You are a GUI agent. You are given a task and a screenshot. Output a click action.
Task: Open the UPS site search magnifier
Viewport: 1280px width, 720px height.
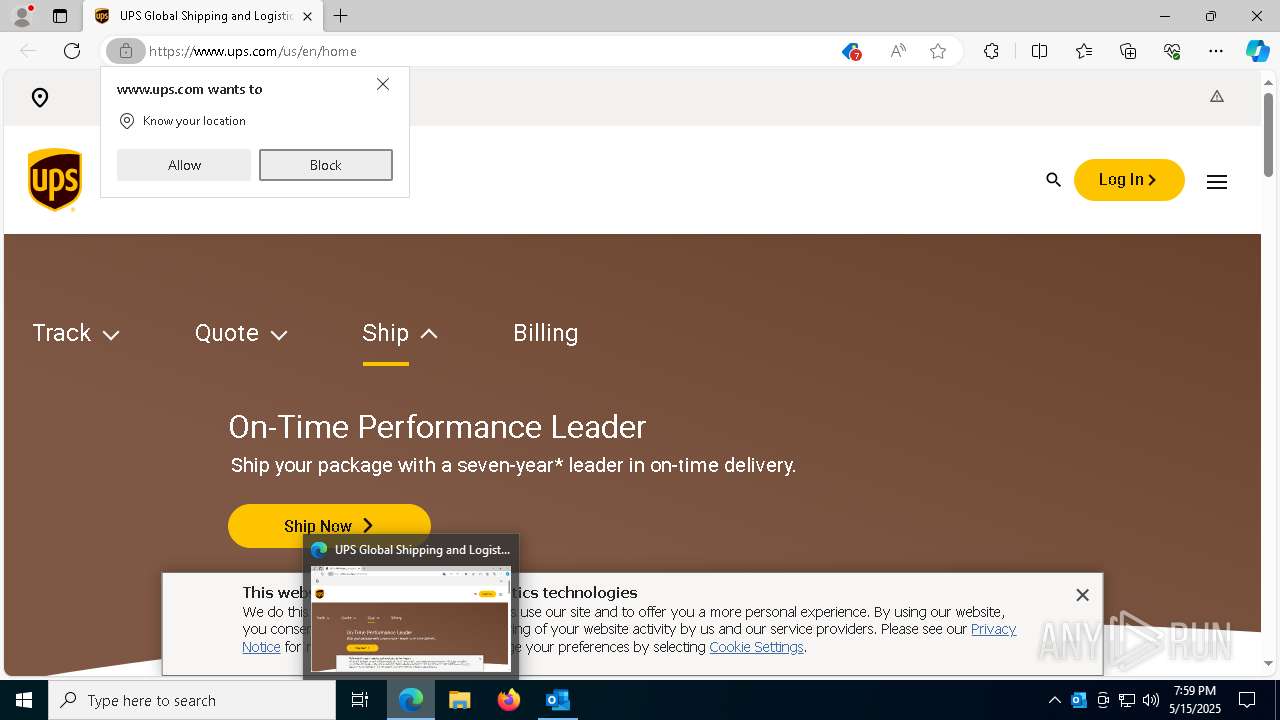point(1053,180)
